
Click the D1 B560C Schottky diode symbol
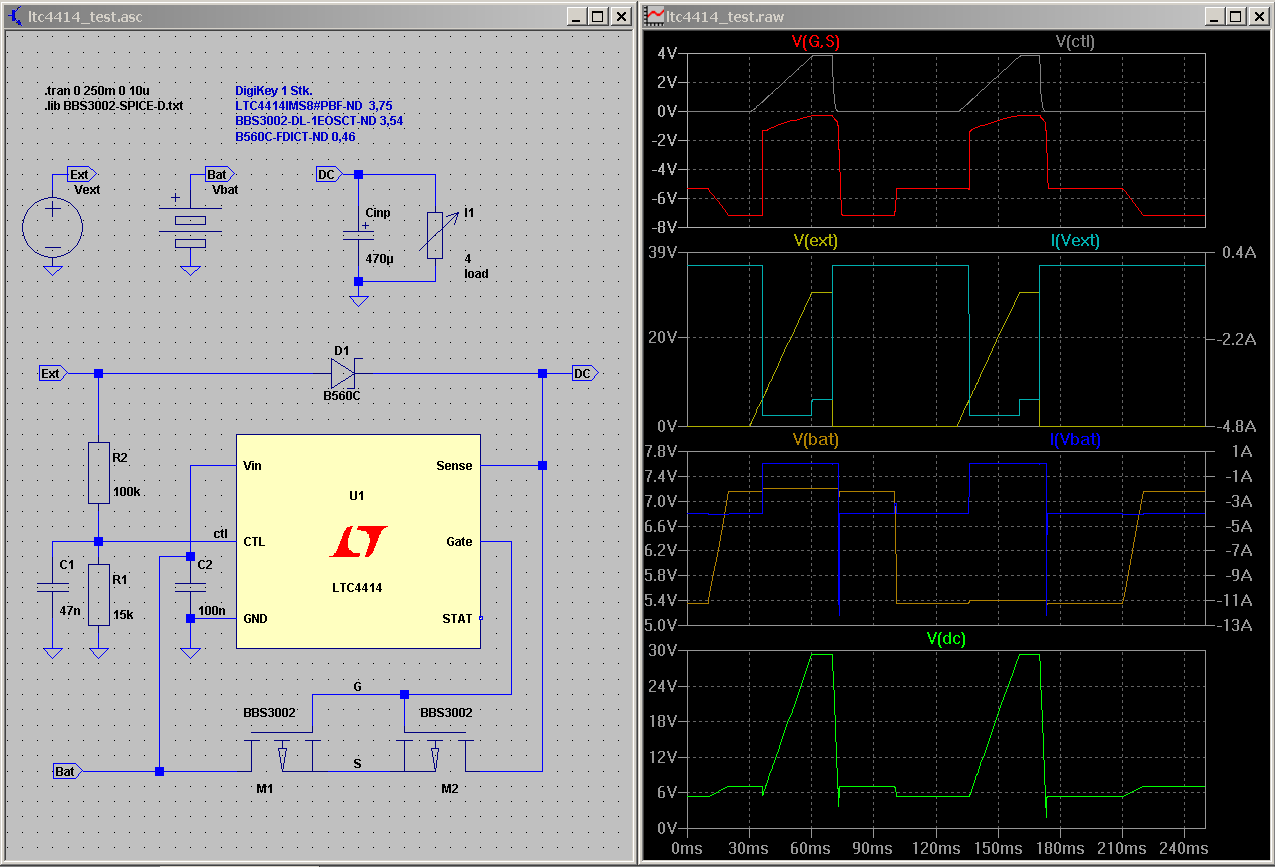pyautogui.click(x=344, y=373)
